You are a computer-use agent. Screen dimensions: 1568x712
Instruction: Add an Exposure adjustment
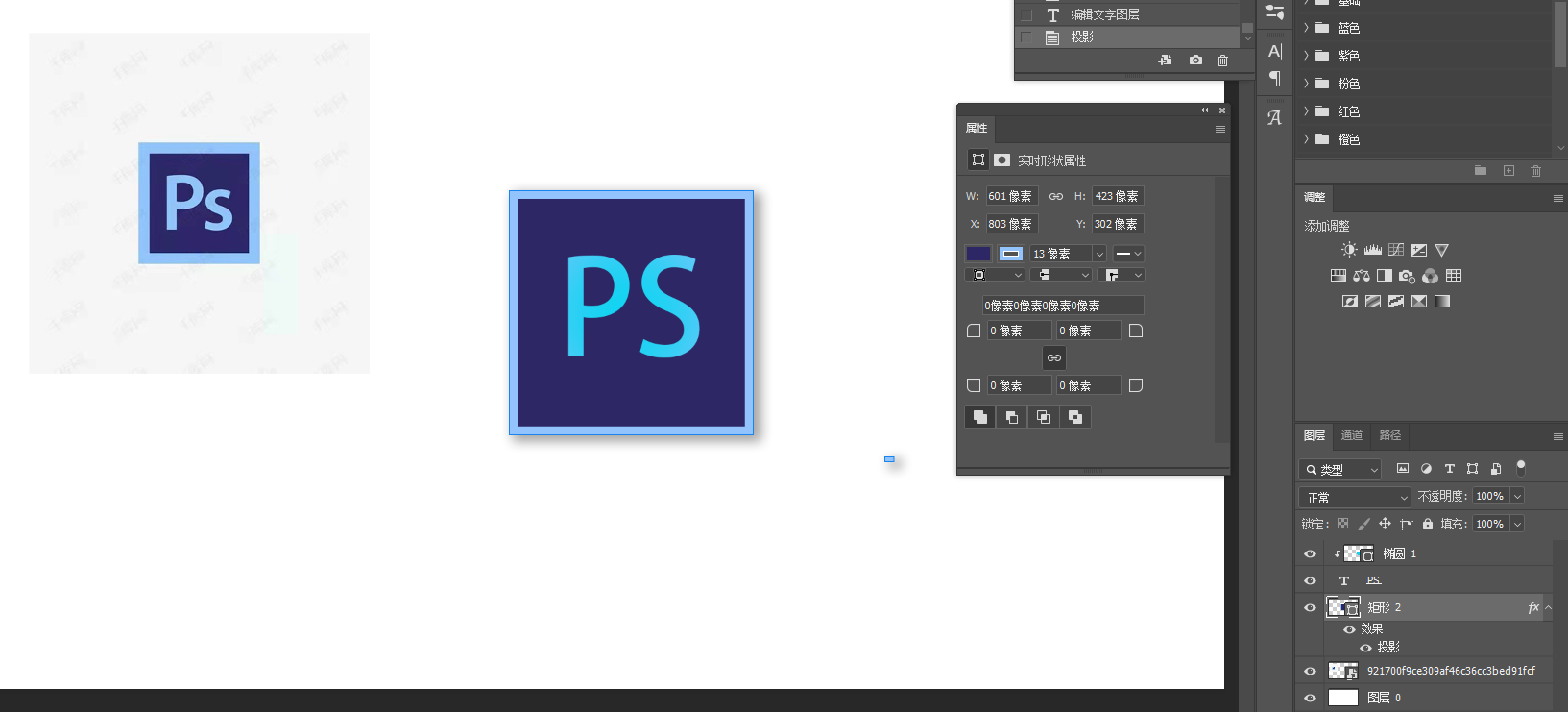1419,250
